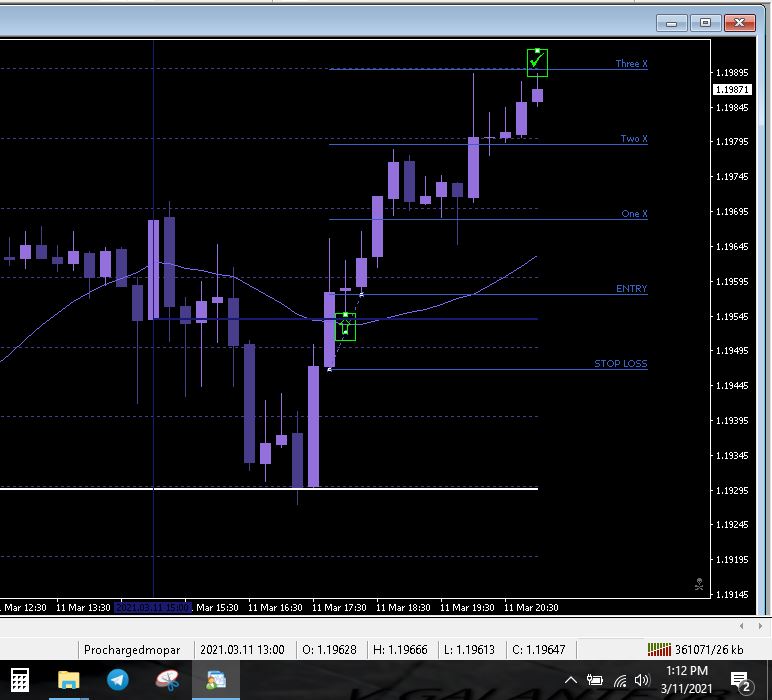Open File Explorer from the taskbar
The height and width of the screenshot is (700, 772).
click(x=68, y=680)
